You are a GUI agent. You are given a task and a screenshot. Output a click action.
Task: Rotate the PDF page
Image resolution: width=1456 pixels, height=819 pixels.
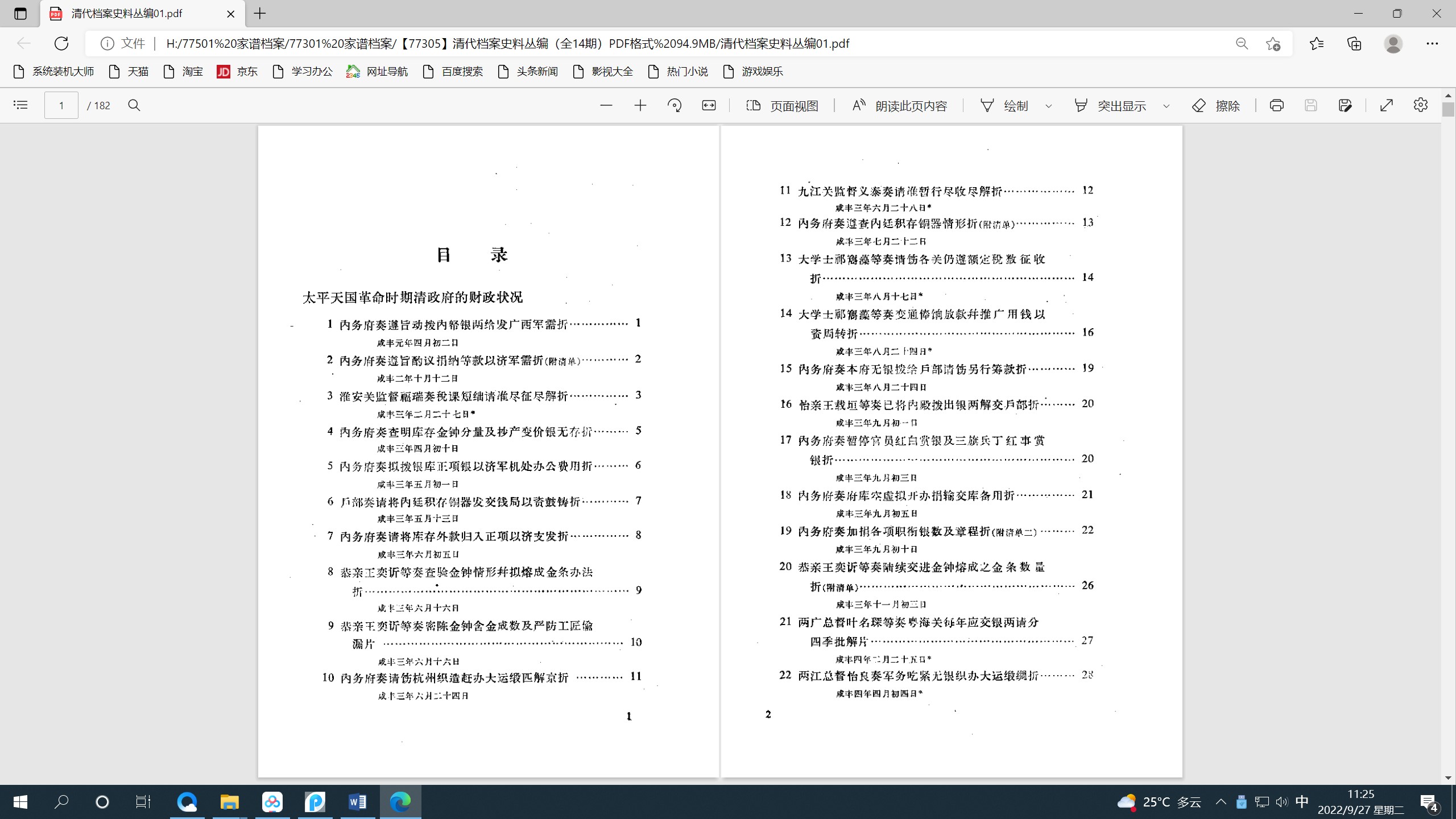click(675, 105)
